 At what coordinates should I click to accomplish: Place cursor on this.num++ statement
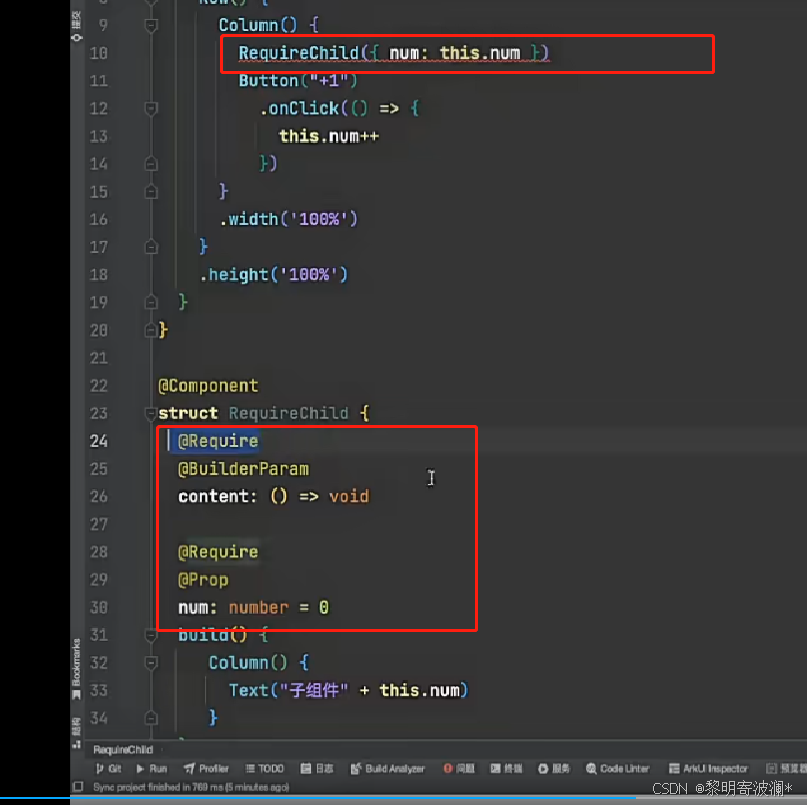pos(329,136)
